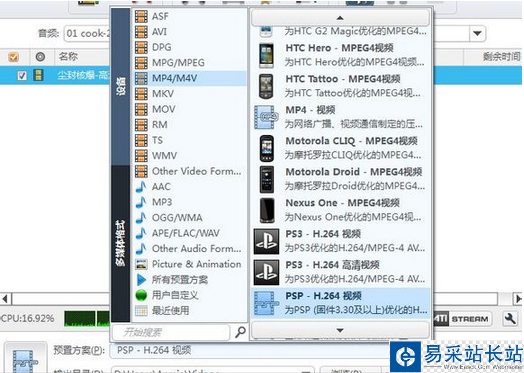The height and width of the screenshot is (373, 524).
Task: Switch to the 多媒体格式 sidebar tab
Action: point(121,243)
